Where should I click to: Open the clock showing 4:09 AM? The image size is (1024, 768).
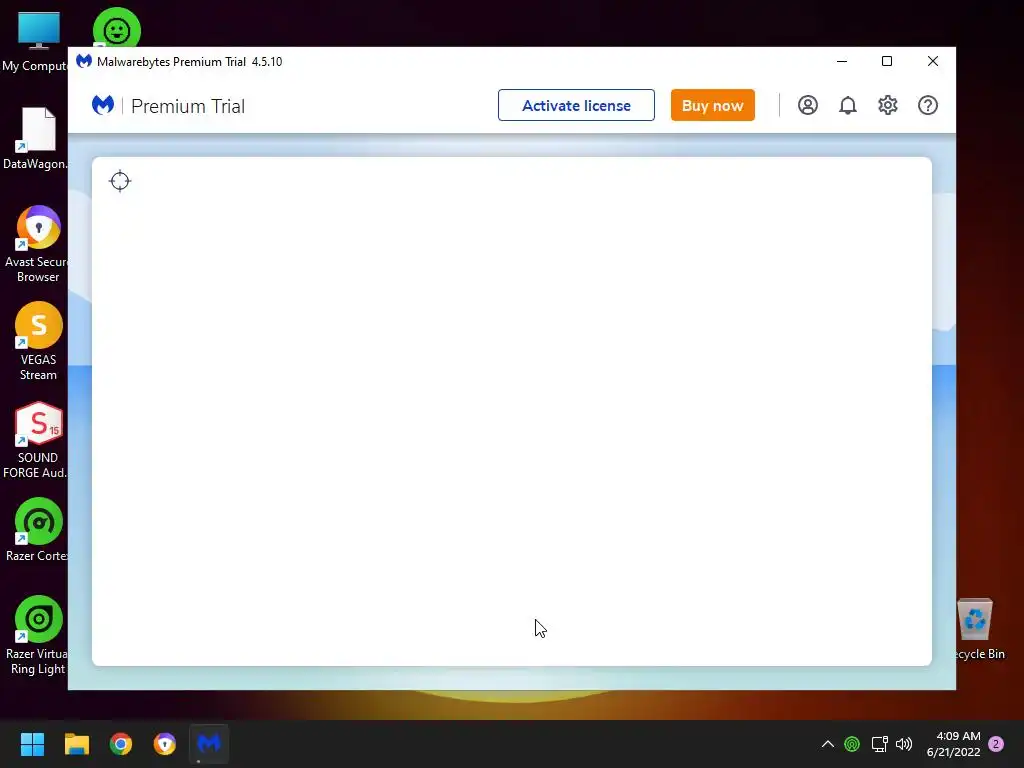pyautogui.click(x=953, y=744)
